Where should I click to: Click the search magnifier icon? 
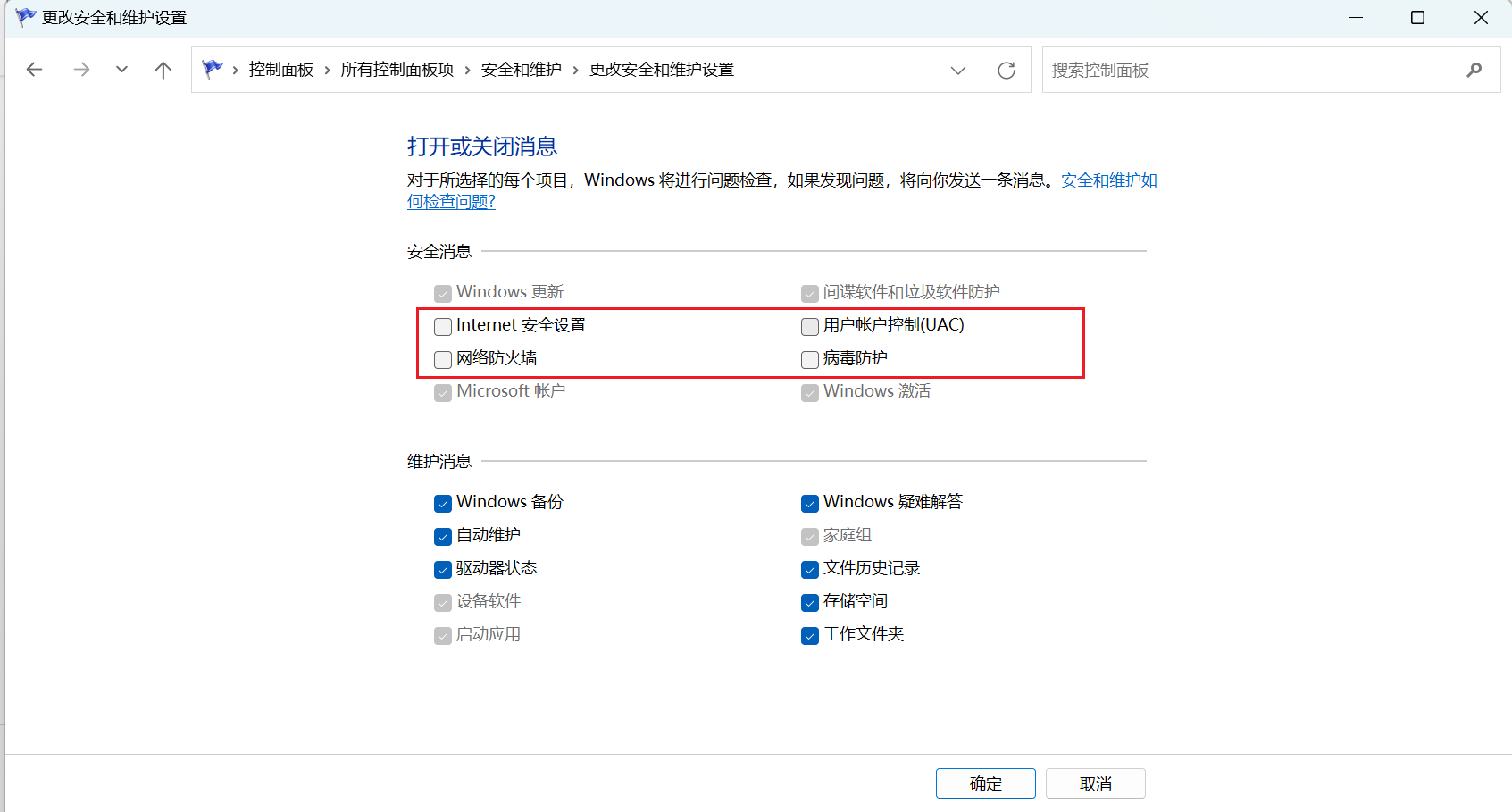pos(1474,70)
